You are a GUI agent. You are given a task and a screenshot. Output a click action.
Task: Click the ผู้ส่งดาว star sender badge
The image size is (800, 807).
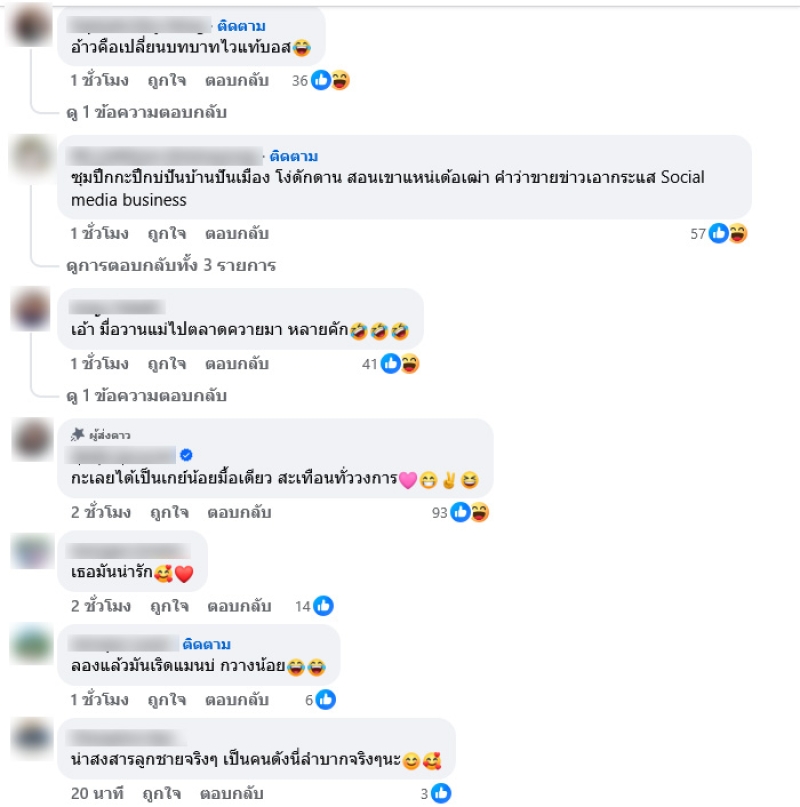(x=100, y=435)
